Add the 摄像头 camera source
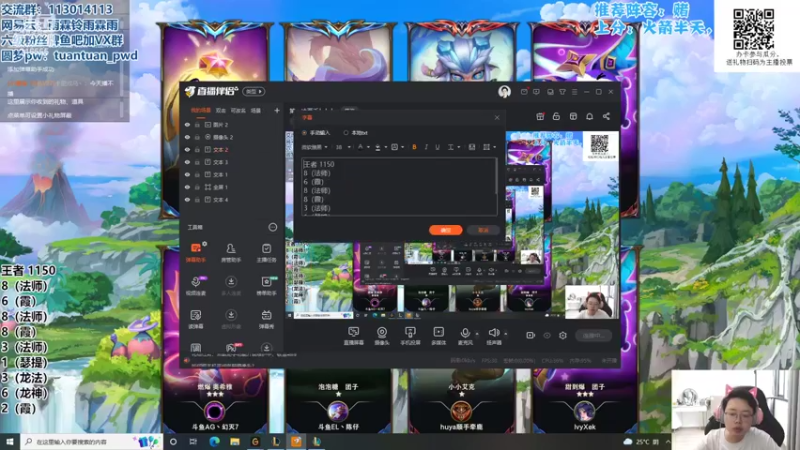Image resolution: width=800 pixels, height=450 pixels. 382,336
